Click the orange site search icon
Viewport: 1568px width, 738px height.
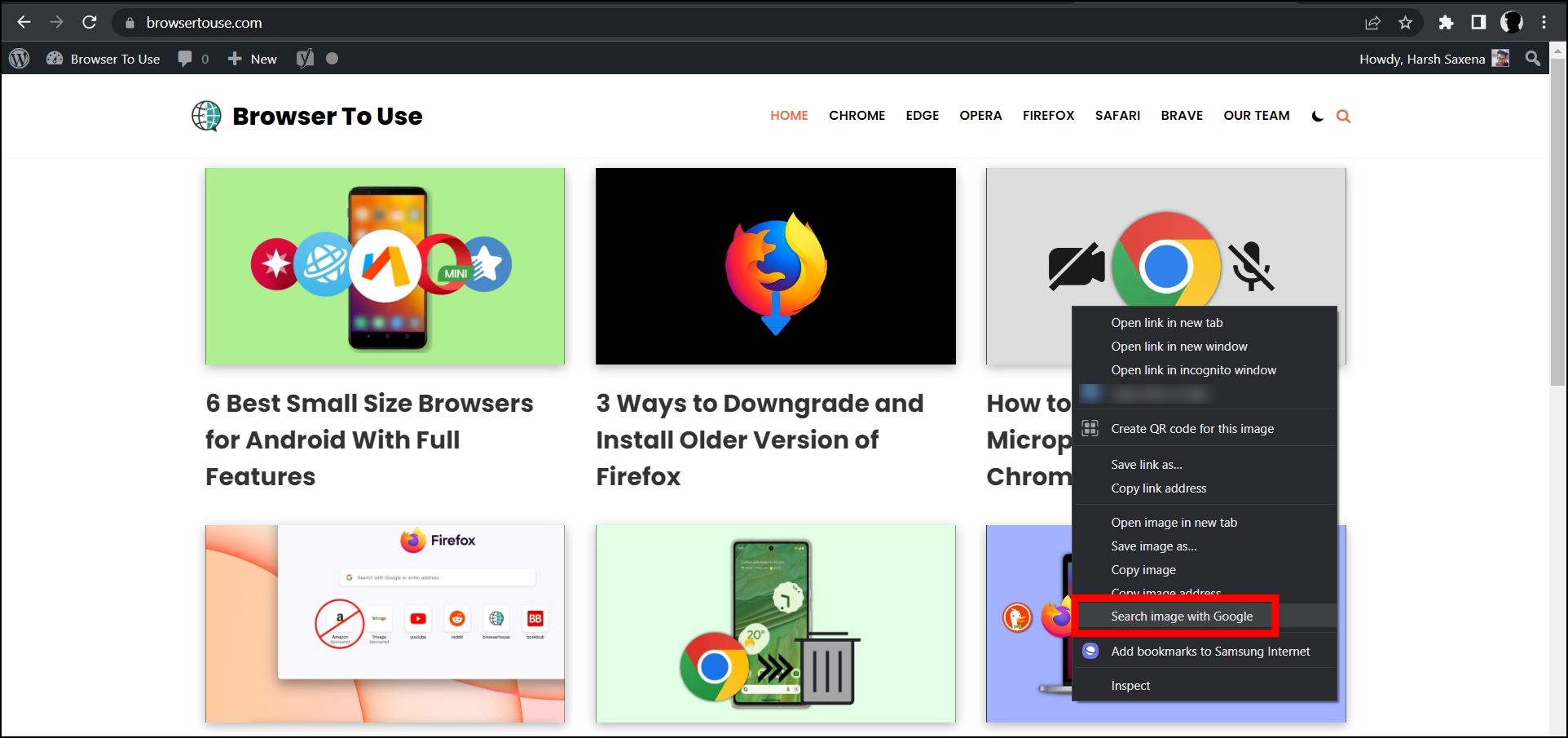click(x=1343, y=117)
